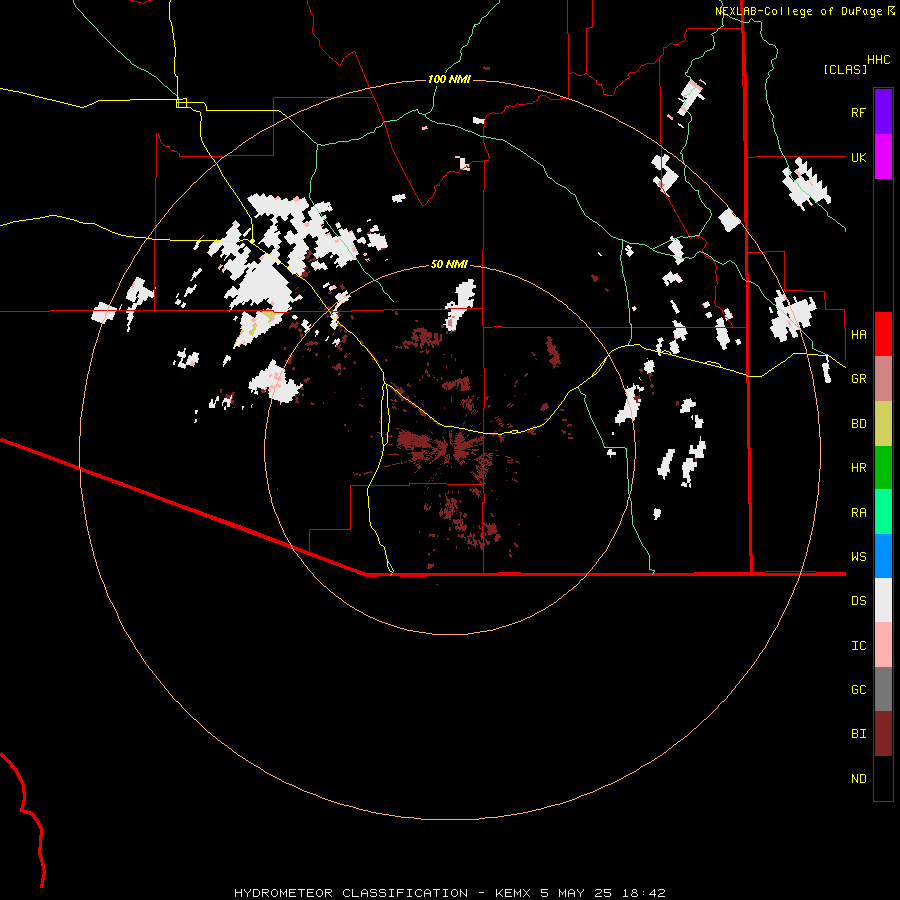
Task: Click the BD legend label
Action: 859,424
